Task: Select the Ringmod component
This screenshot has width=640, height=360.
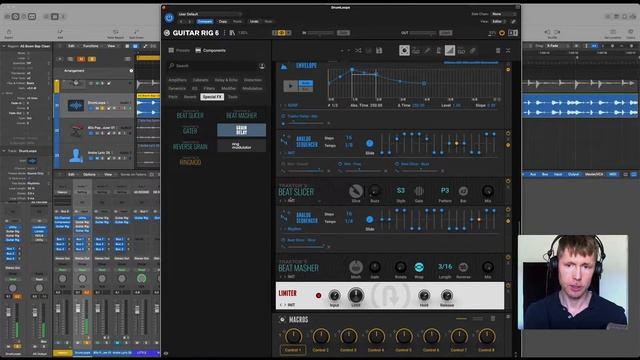Action: click(190, 162)
